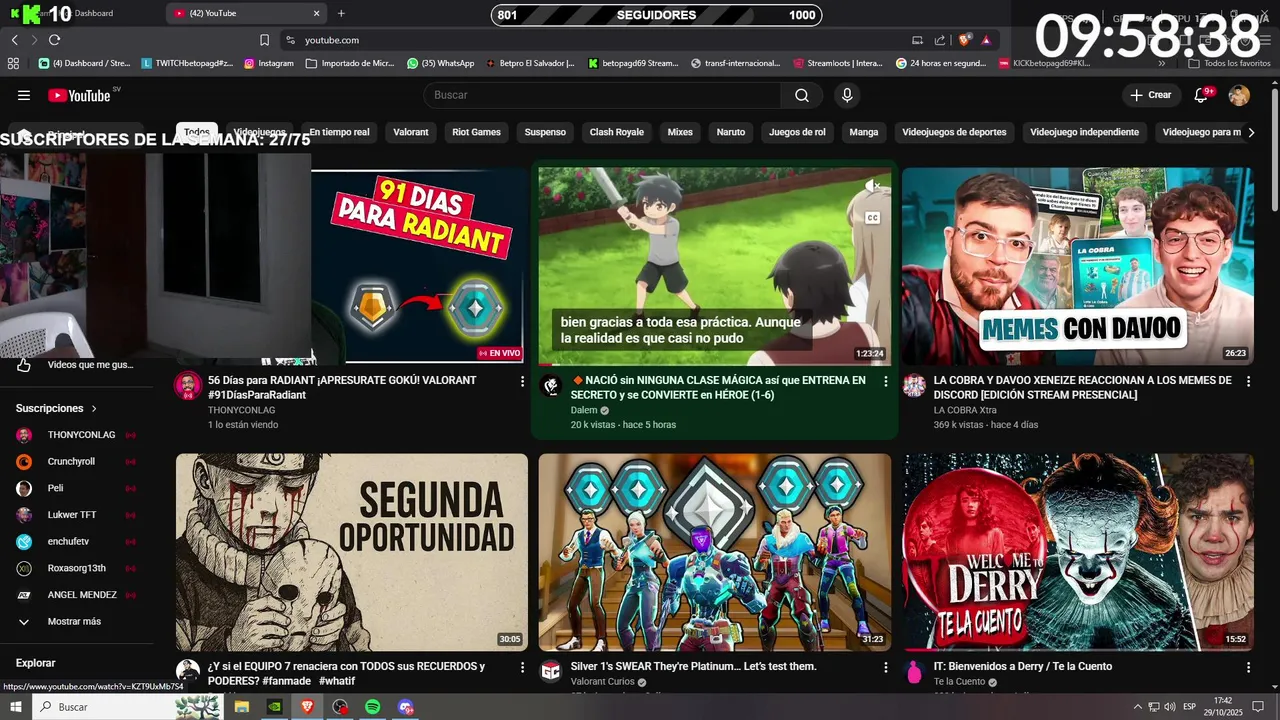This screenshot has width=1280, height=720.
Task: Open LA COBRA Xtra channel avatar
Action: click(914, 386)
